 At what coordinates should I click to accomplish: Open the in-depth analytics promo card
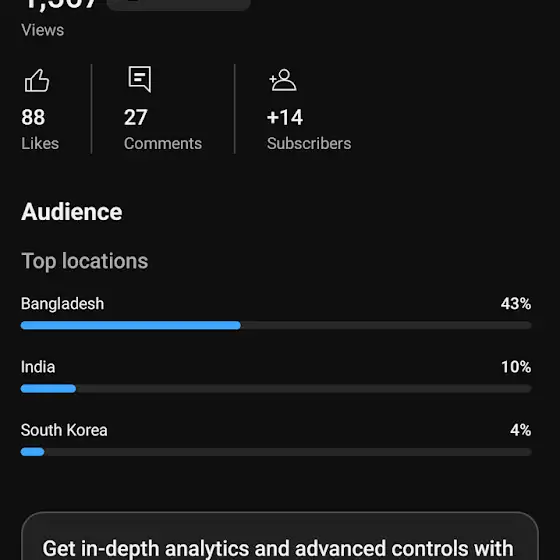[x=280, y=536]
